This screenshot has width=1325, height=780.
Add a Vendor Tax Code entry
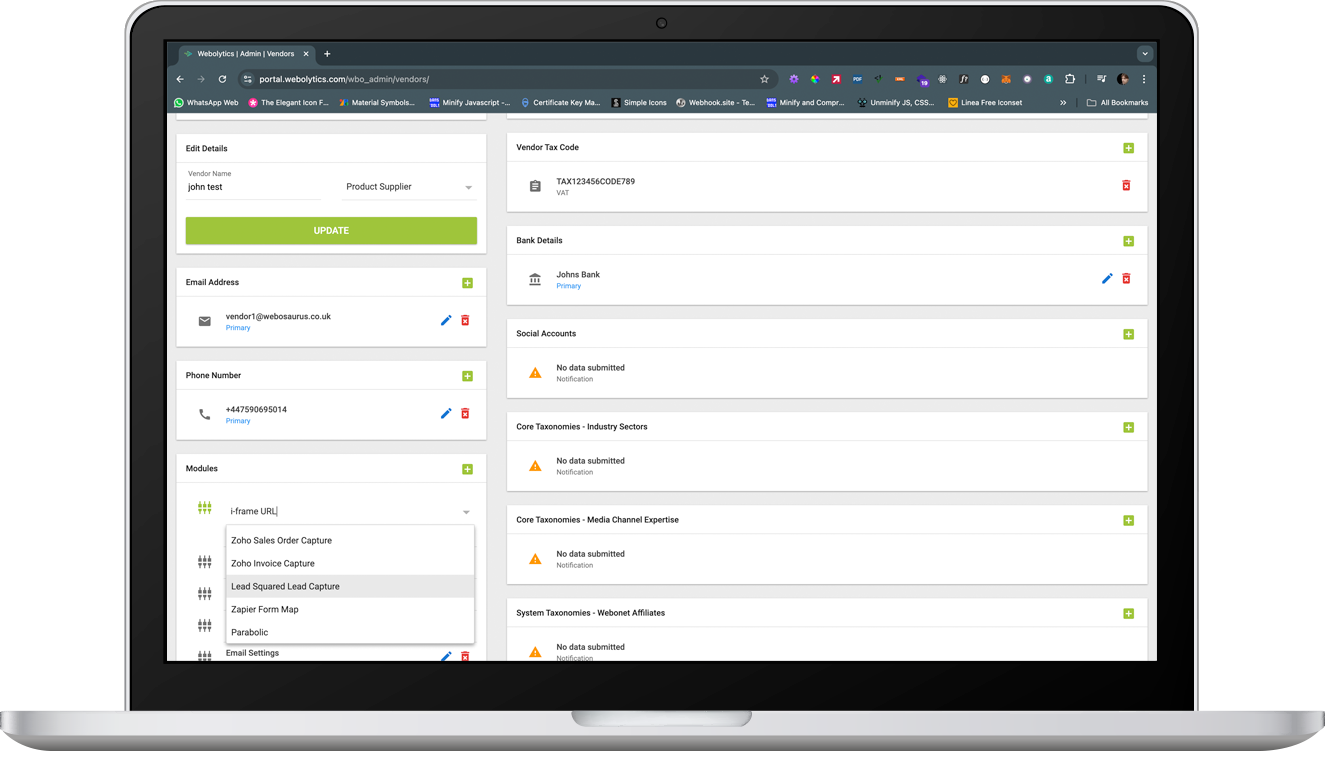pos(1128,148)
